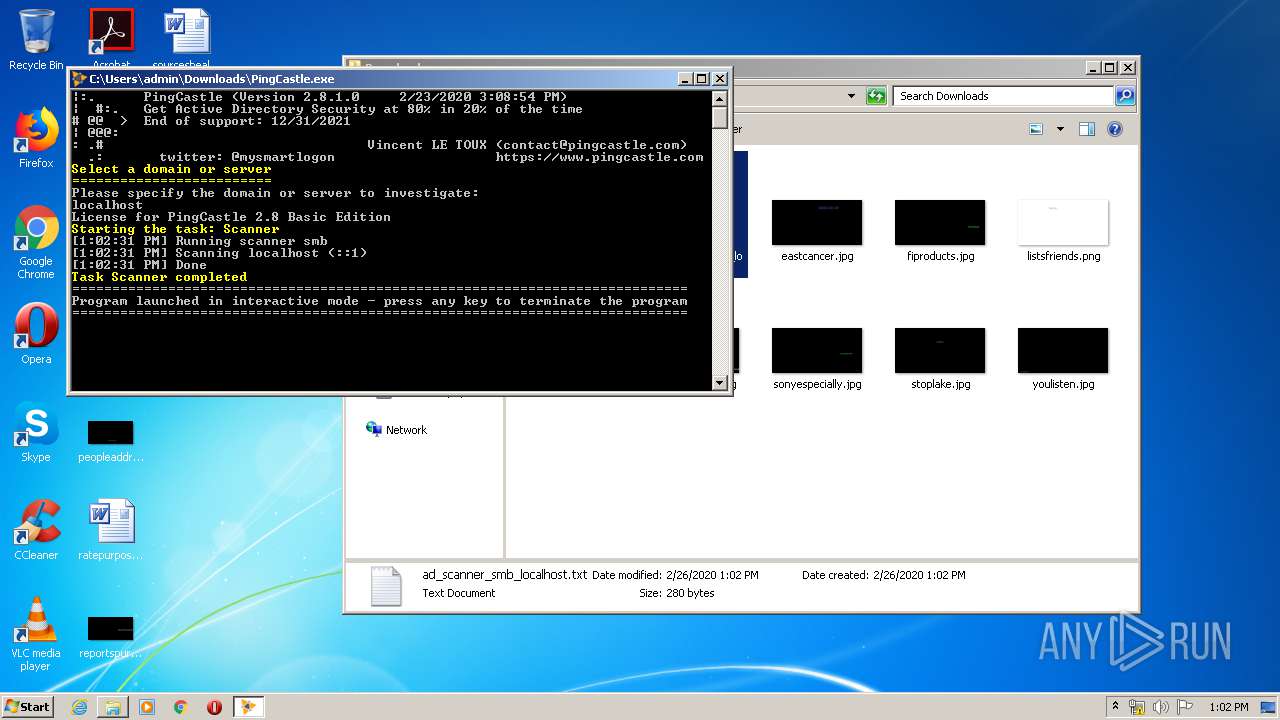This screenshot has width=1280, height=720.
Task: Launch VLC media player desktop shortcut
Action: (36, 634)
